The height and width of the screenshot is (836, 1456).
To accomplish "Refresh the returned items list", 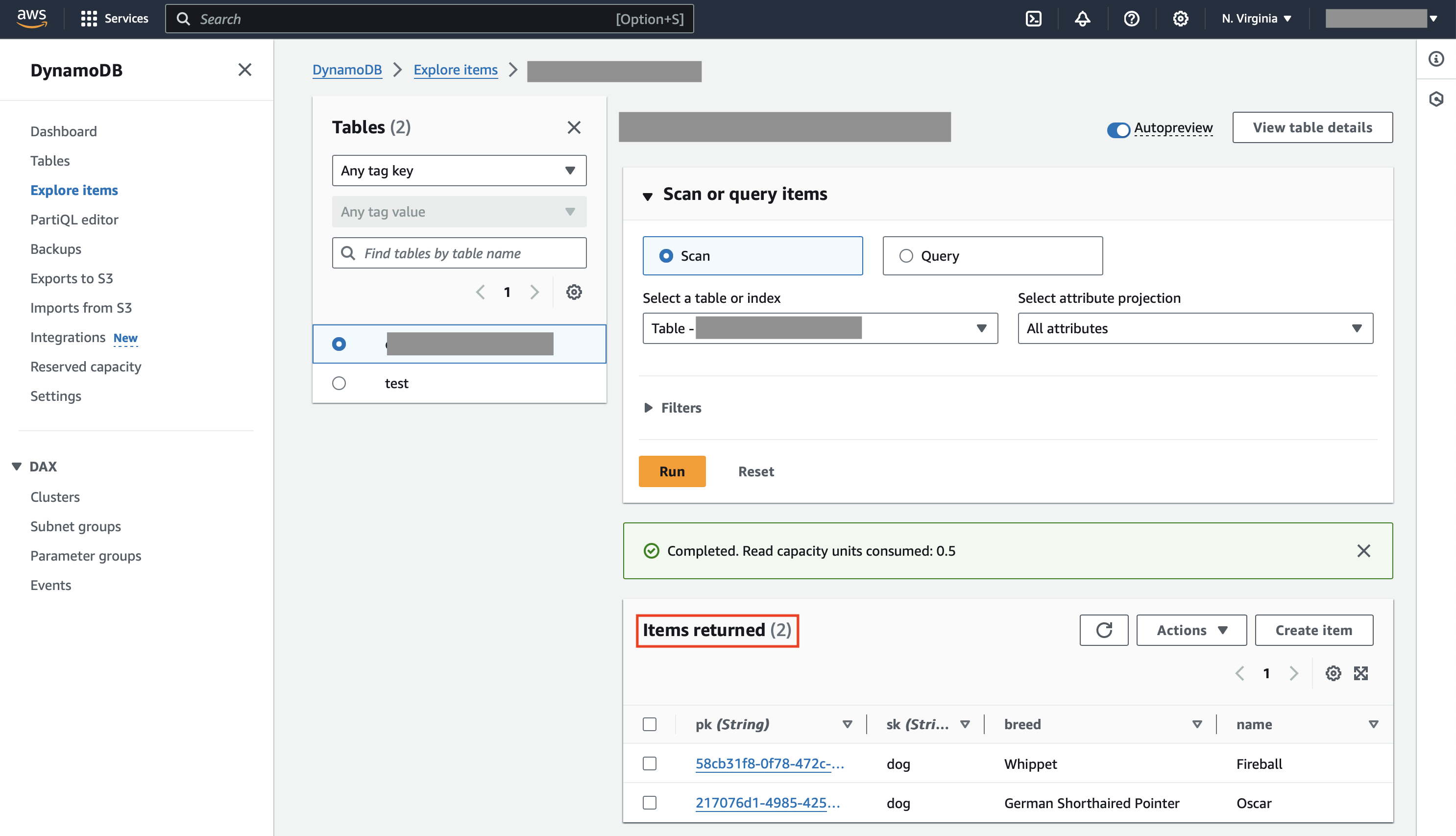I will 1104,630.
